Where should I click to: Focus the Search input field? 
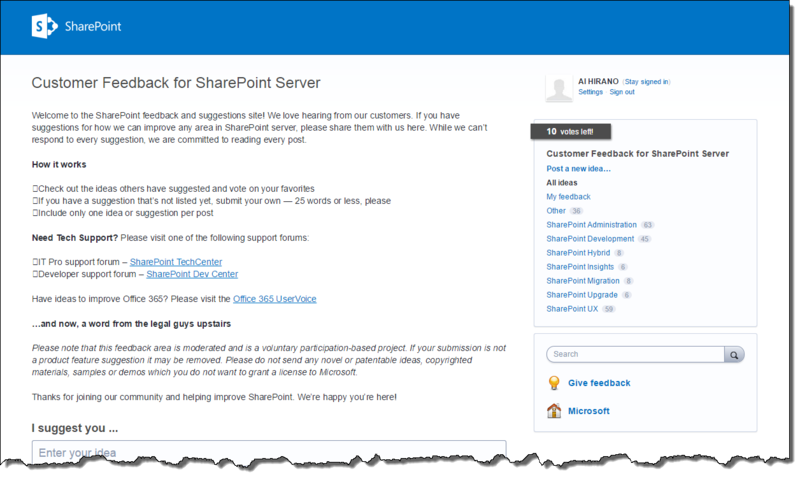point(635,355)
